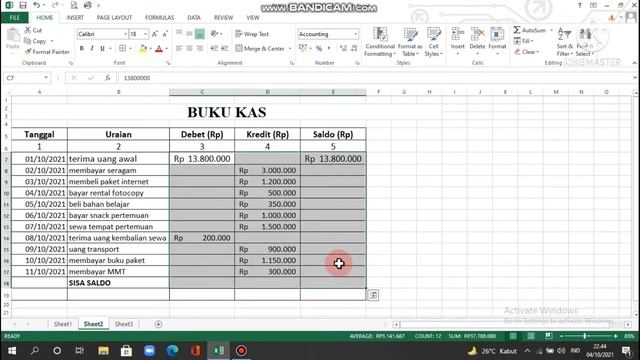Open Cell Styles gallery
This screenshot has height=360, width=640.
[433, 42]
